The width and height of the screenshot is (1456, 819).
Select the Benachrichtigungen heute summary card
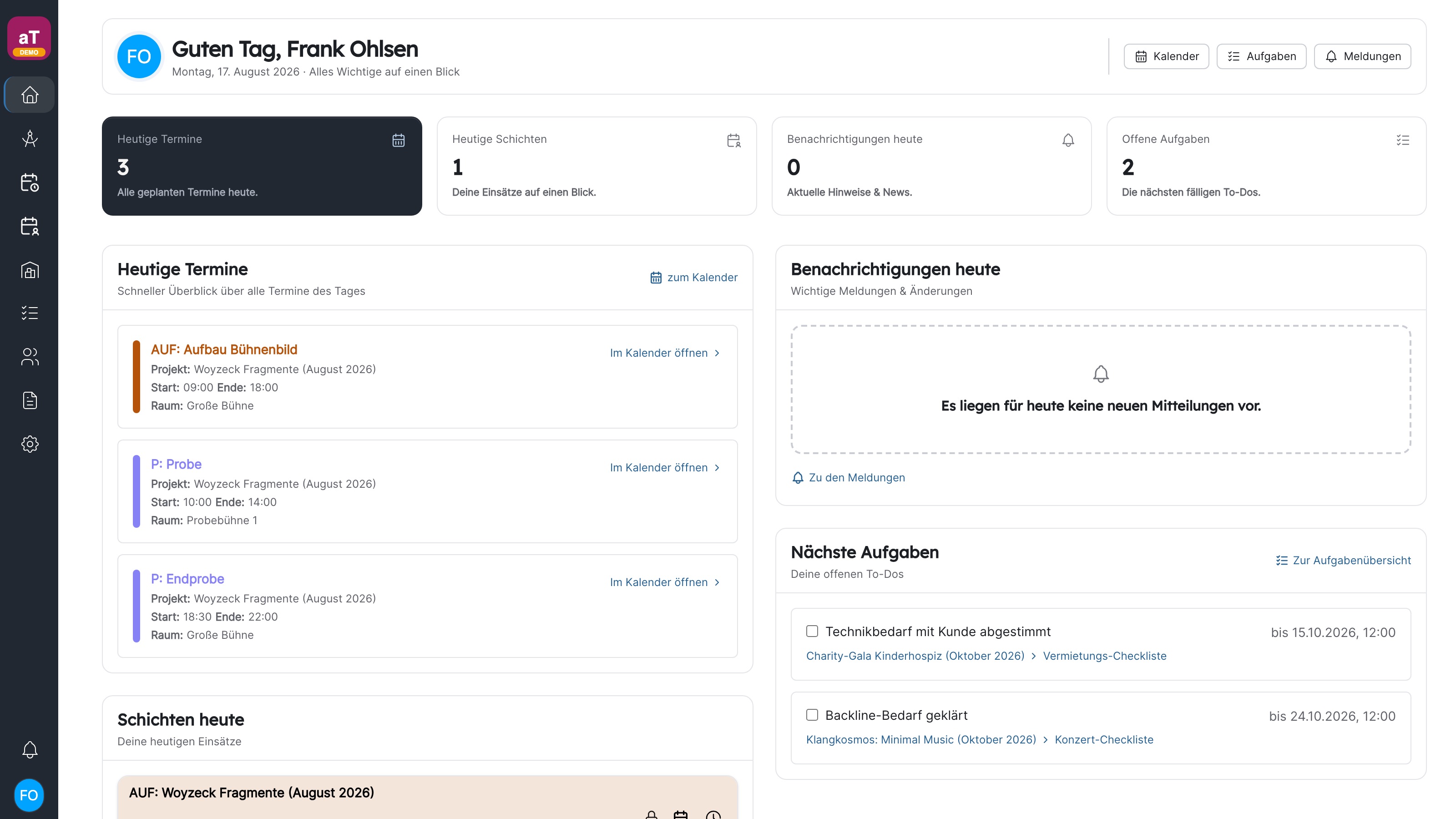[x=931, y=166]
